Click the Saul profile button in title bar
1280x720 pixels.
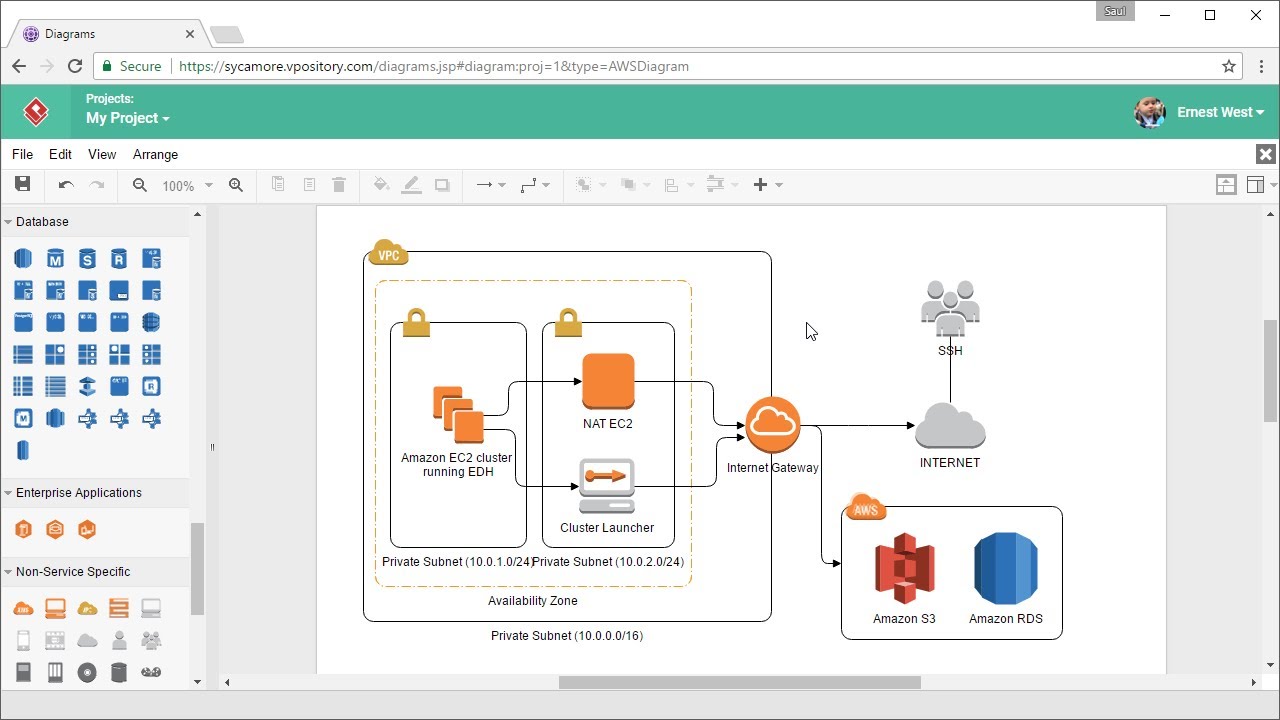(x=1115, y=12)
